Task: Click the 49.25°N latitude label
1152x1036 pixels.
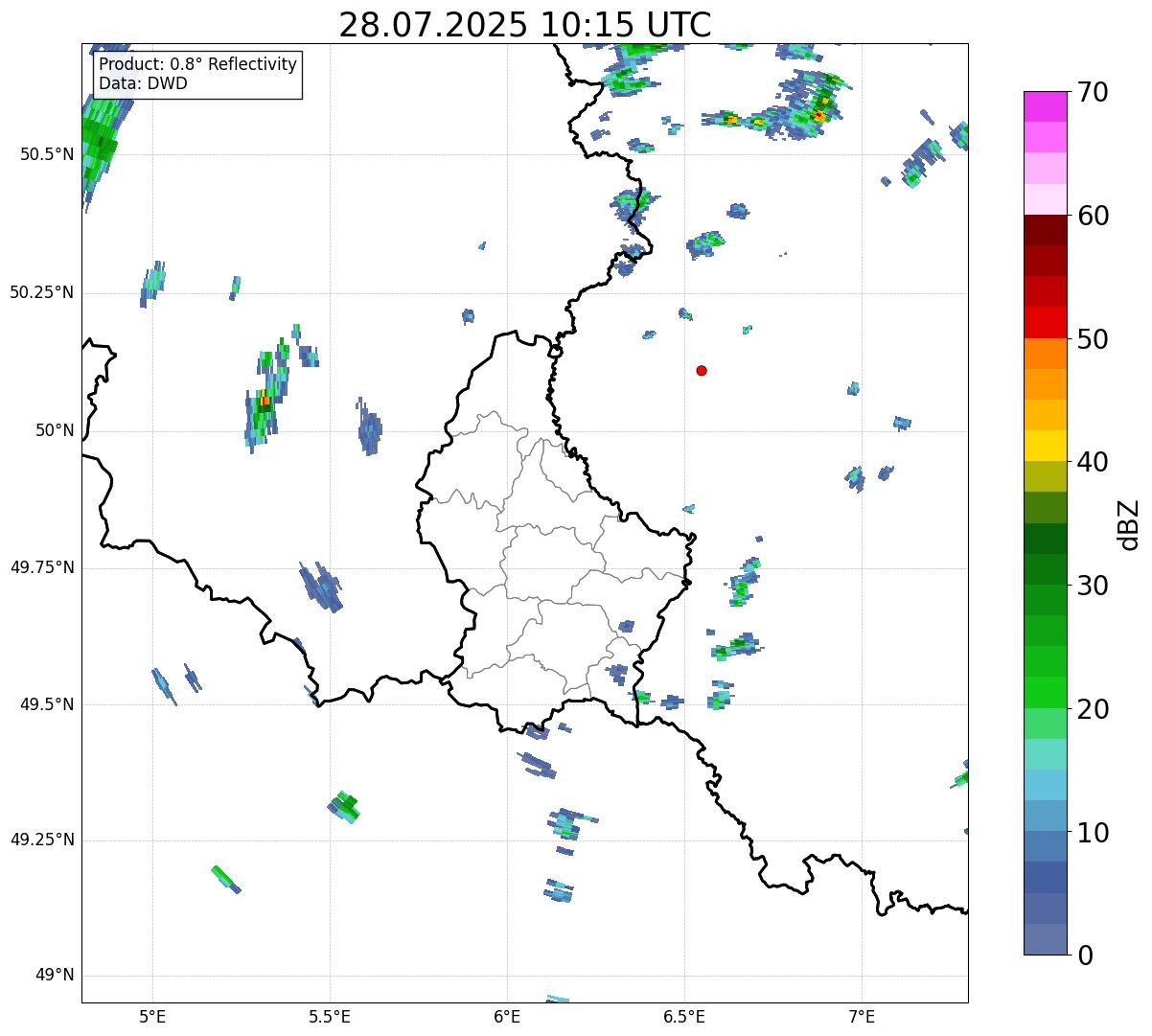Action: click(41, 840)
